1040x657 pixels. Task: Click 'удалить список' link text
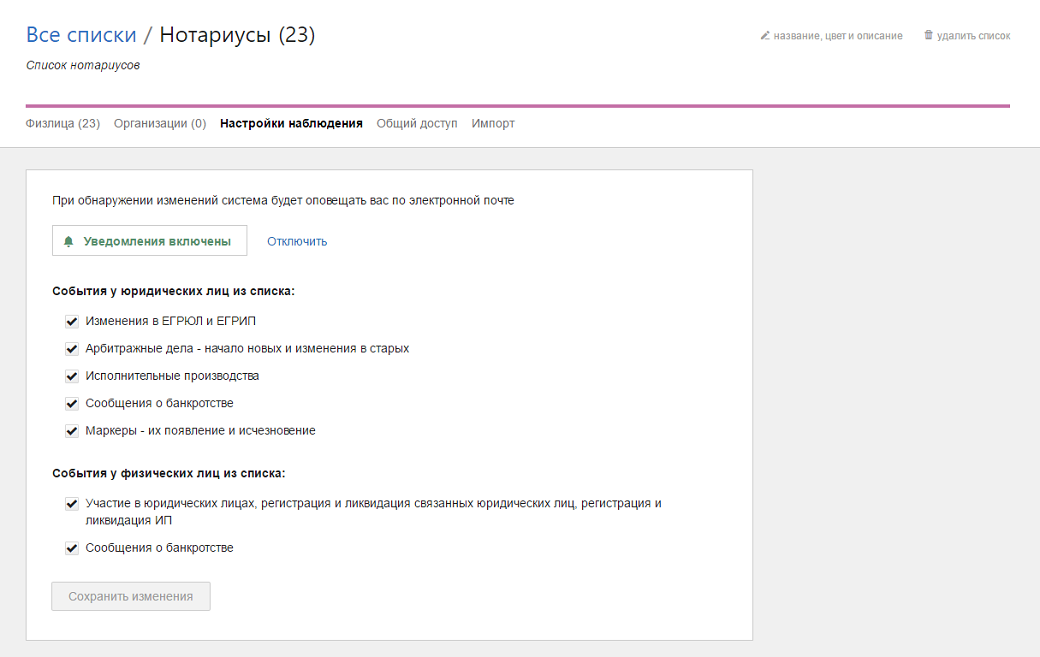point(973,36)
